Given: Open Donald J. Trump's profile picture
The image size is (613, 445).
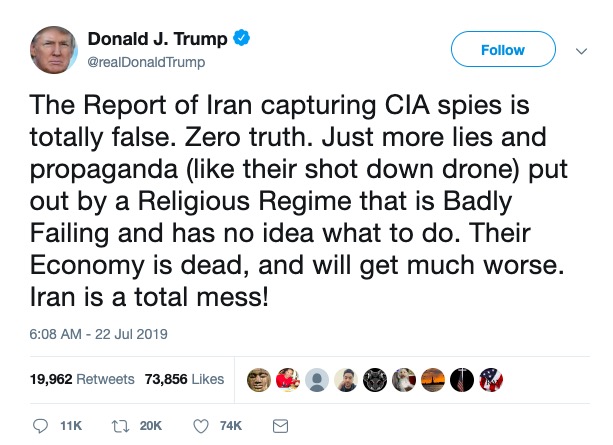Looking at the screenshot, I should (56, 50).
